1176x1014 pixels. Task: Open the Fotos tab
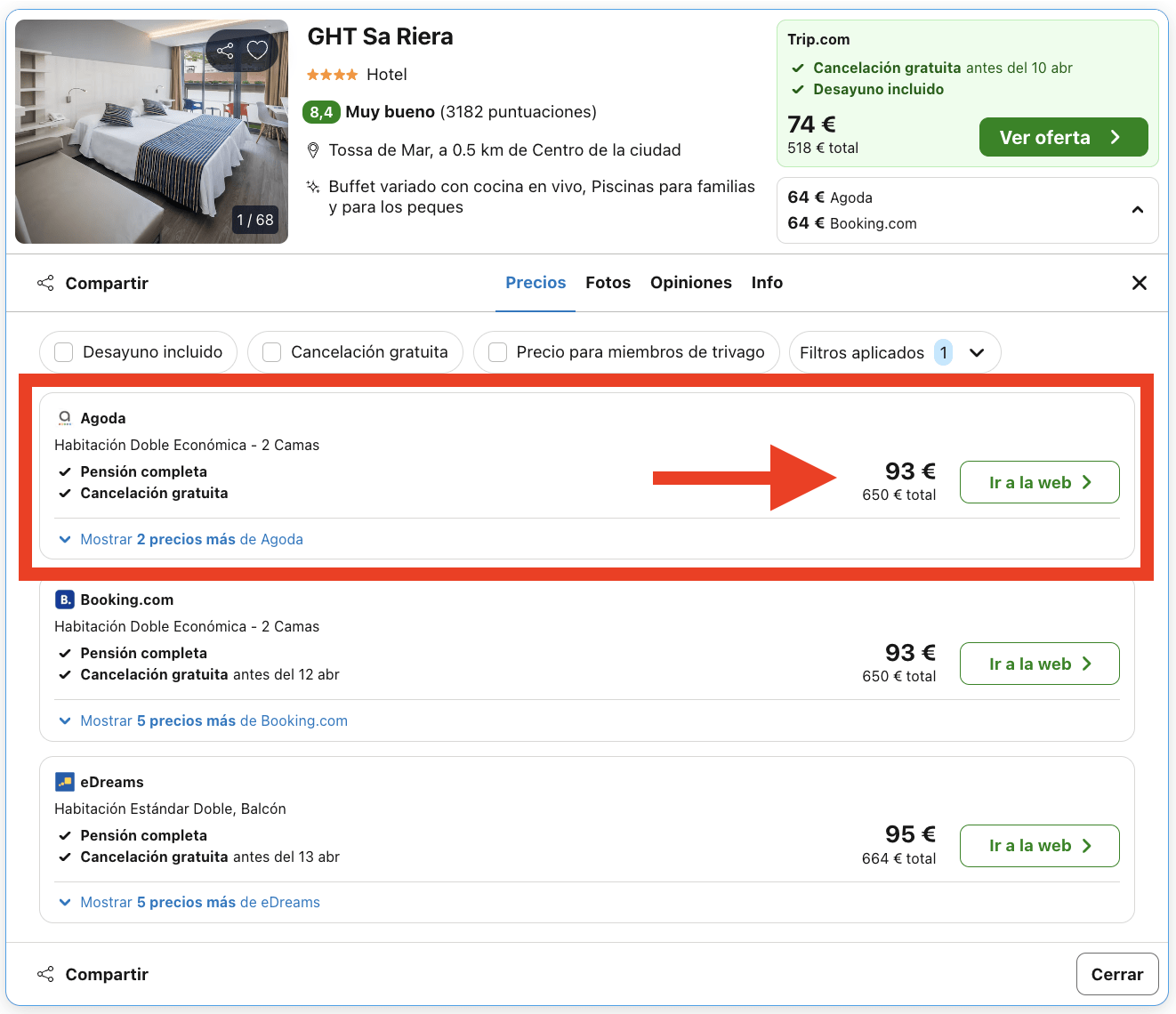click(x=608, y=283)
